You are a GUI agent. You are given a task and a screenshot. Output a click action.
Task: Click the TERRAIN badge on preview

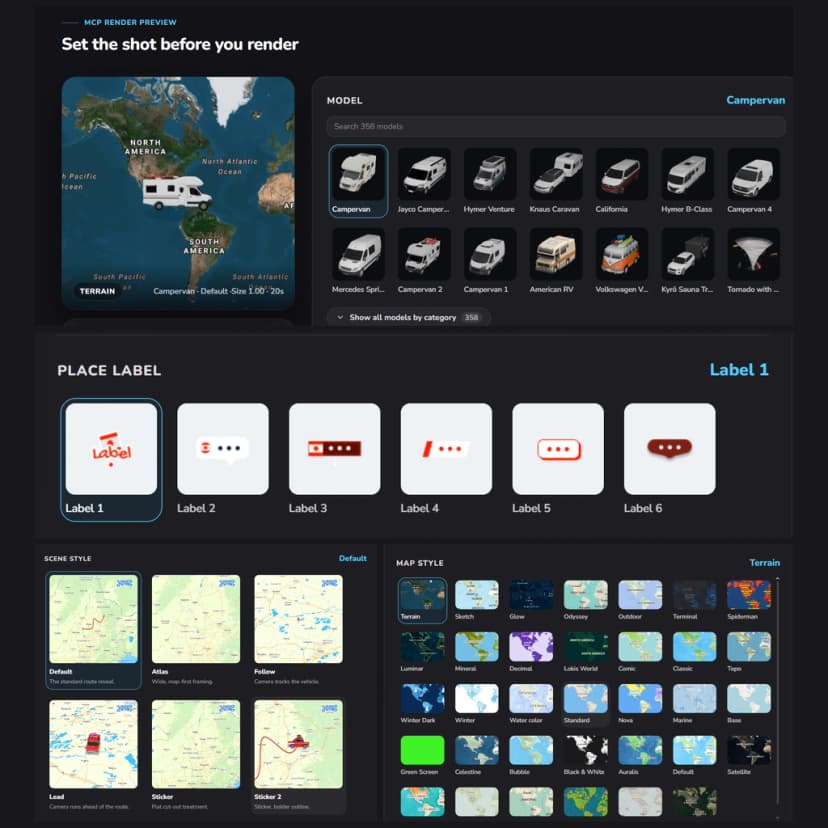[97, 291]
